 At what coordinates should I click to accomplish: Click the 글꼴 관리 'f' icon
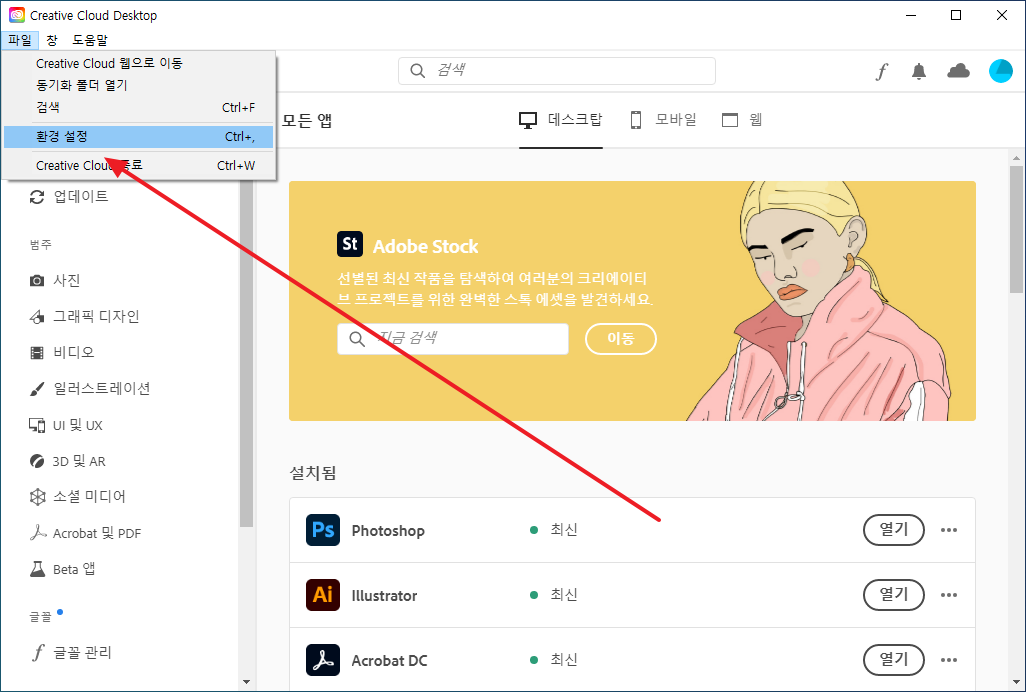[x=38, y=653]
